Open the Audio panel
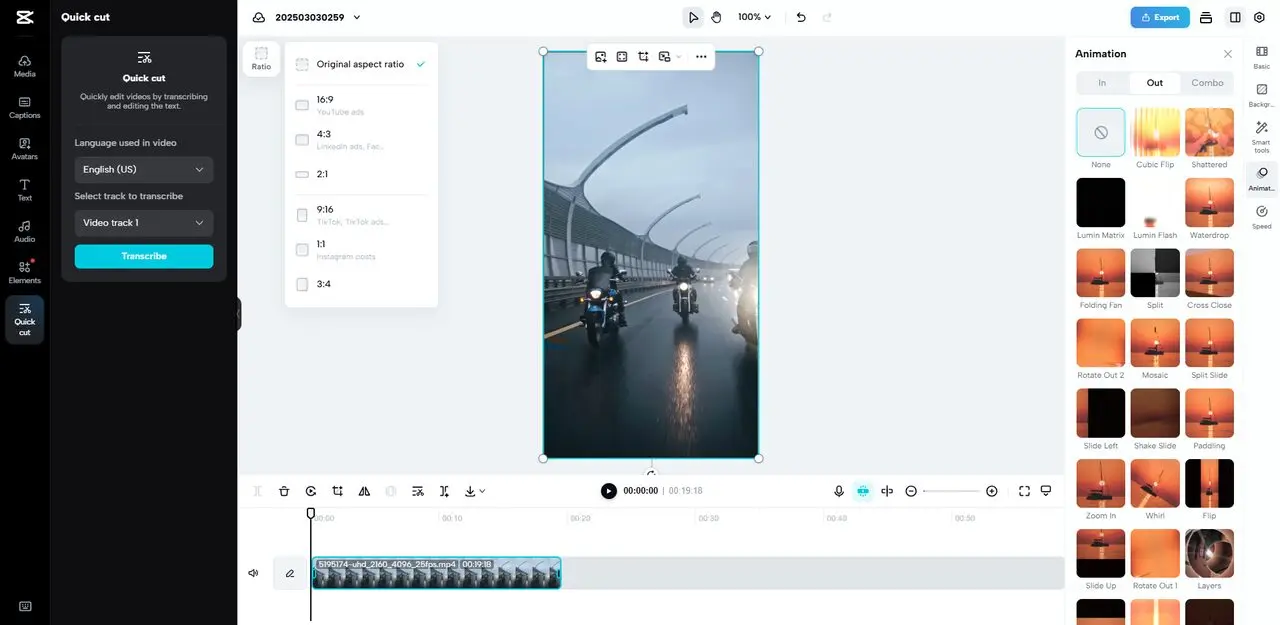 [24, 231]
